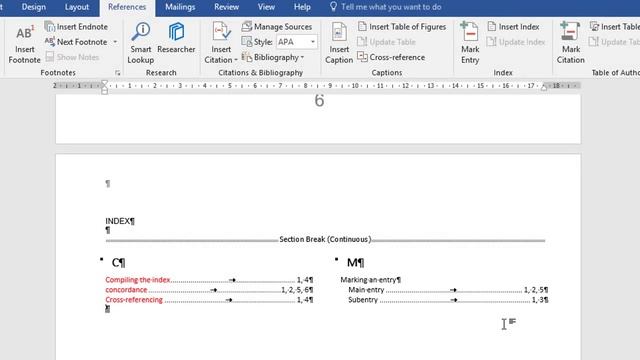Click Update Index button
The height and width of the screenshot is (360, 640).
click(516, 42)
